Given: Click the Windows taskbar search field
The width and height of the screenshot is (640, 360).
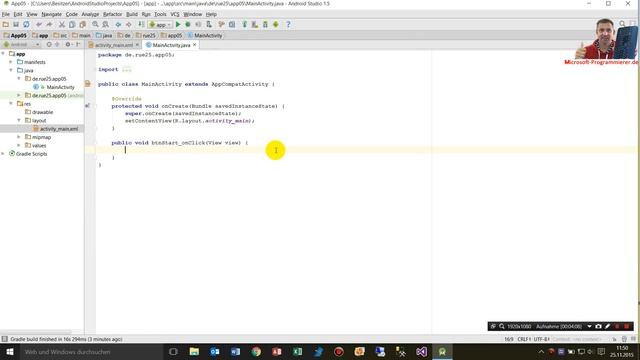Looking at the screenshot, I should click(91, 351).
